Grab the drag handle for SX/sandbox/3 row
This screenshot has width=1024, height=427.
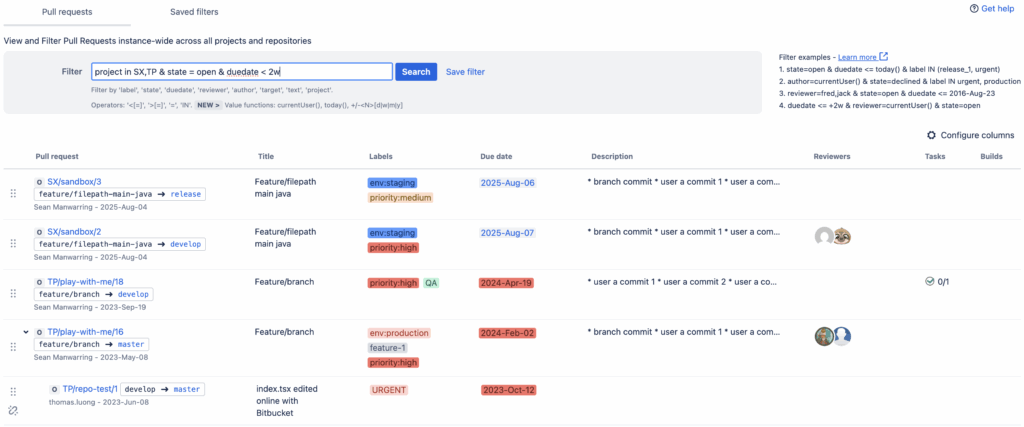(x=13, y=193)
